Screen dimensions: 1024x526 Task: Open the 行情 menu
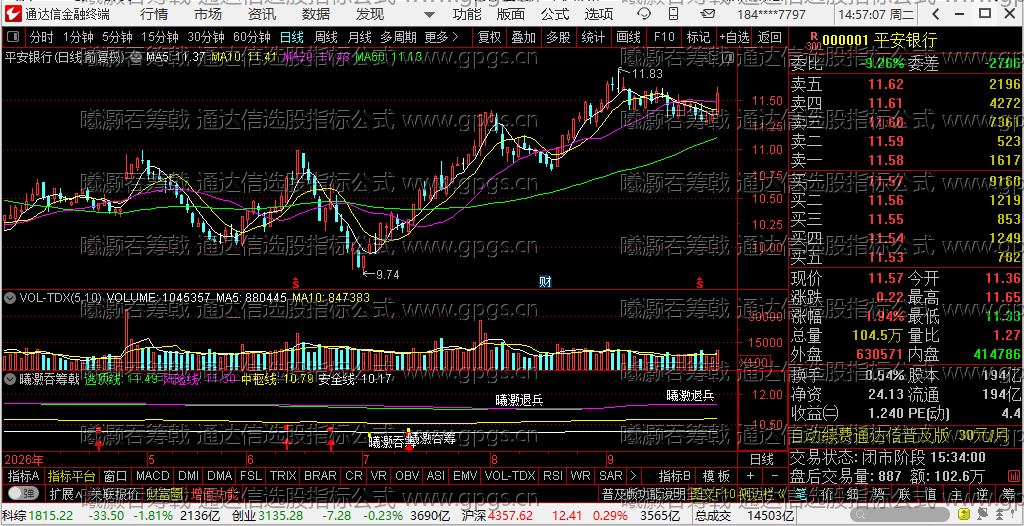tap(153, 14)
